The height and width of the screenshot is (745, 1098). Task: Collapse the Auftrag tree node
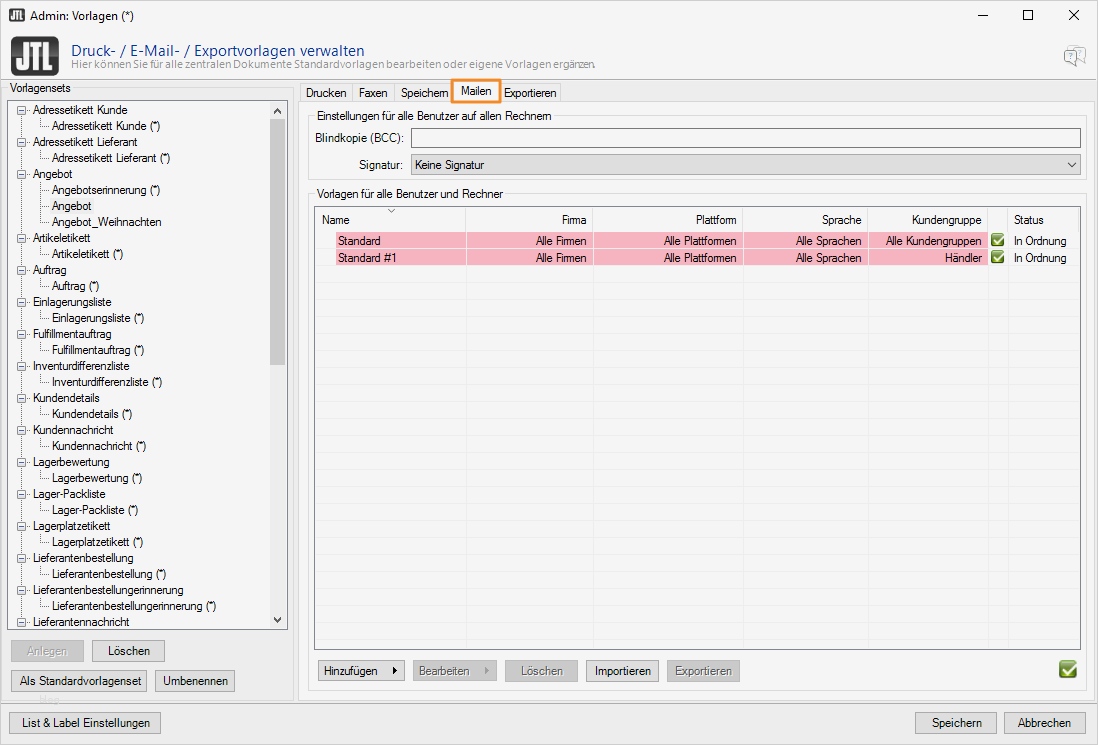pyautogui.click(x=22, y=270)
